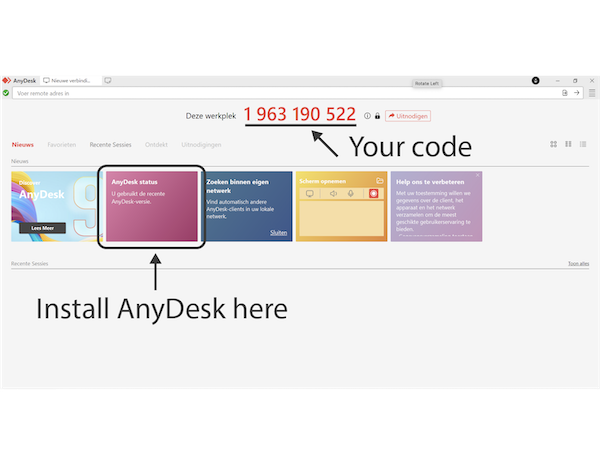The height and width of the screenshot is (465, 600).
Task: Click the workplace ID 1 963 190 522
Action: (x=300, y=114)
